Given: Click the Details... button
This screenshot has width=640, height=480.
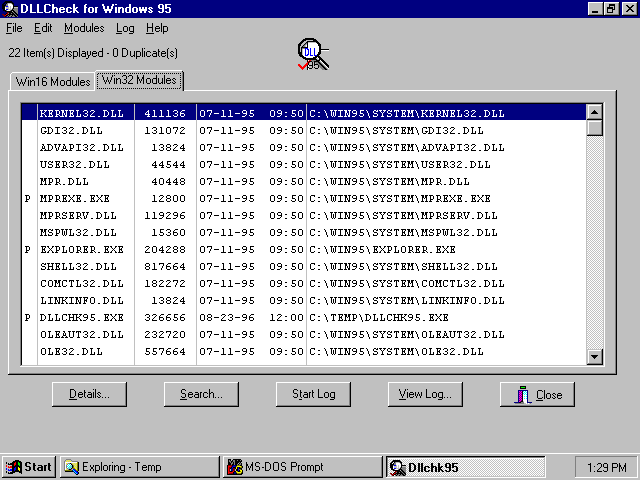Looking at the screenshot, I should tap(89, 394).
